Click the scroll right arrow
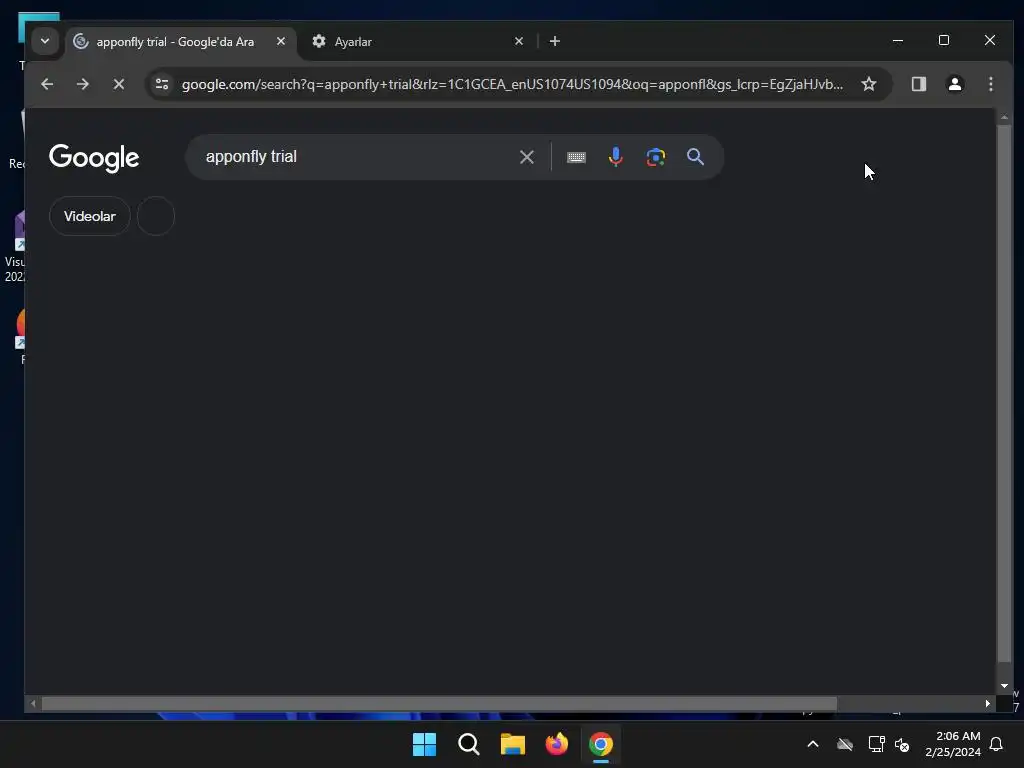Viewport: 1024px width, 768px height. [x=987, y=703]
